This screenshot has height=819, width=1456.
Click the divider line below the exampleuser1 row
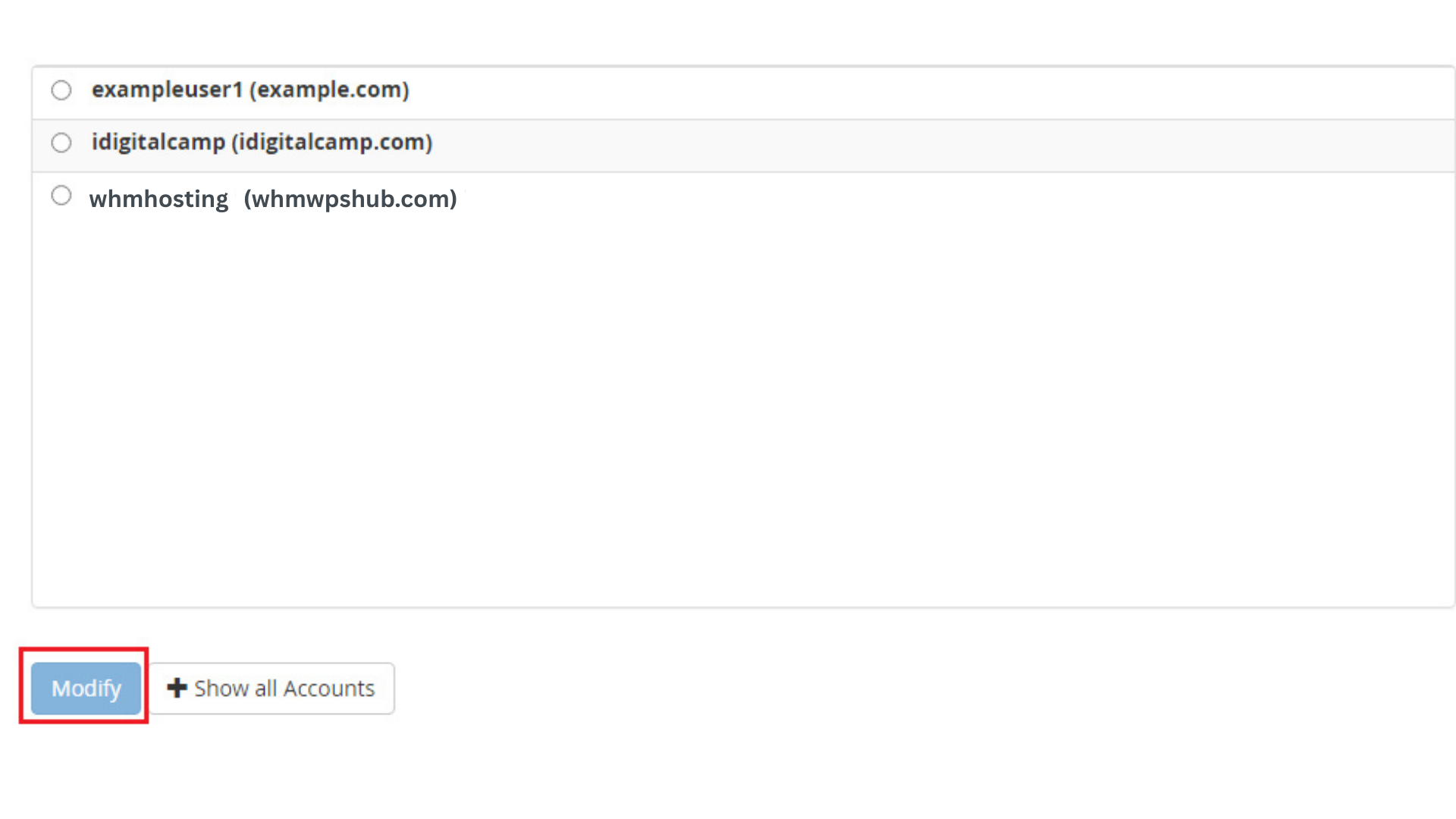tap(743, 119)
